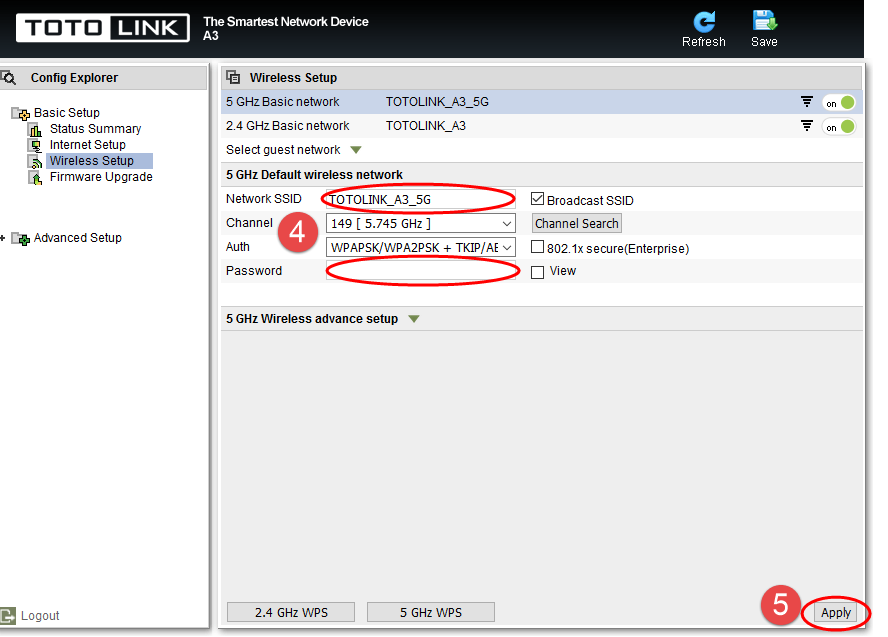Viewport: 888px width, 637px height.
Task: Click the Save label in header
Action: click(764, 42)
